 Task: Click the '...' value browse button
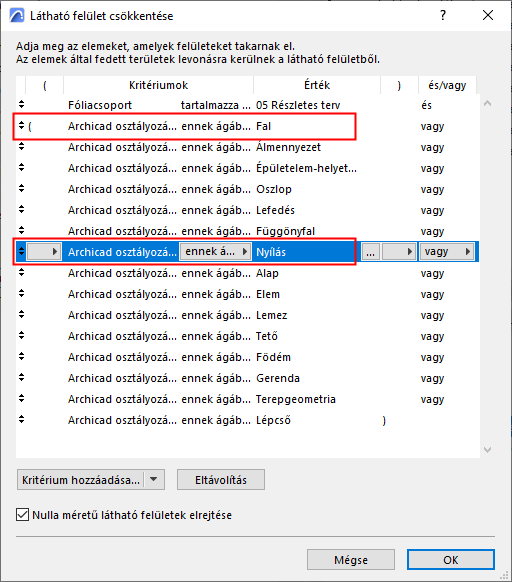click(x=371, y=252)
